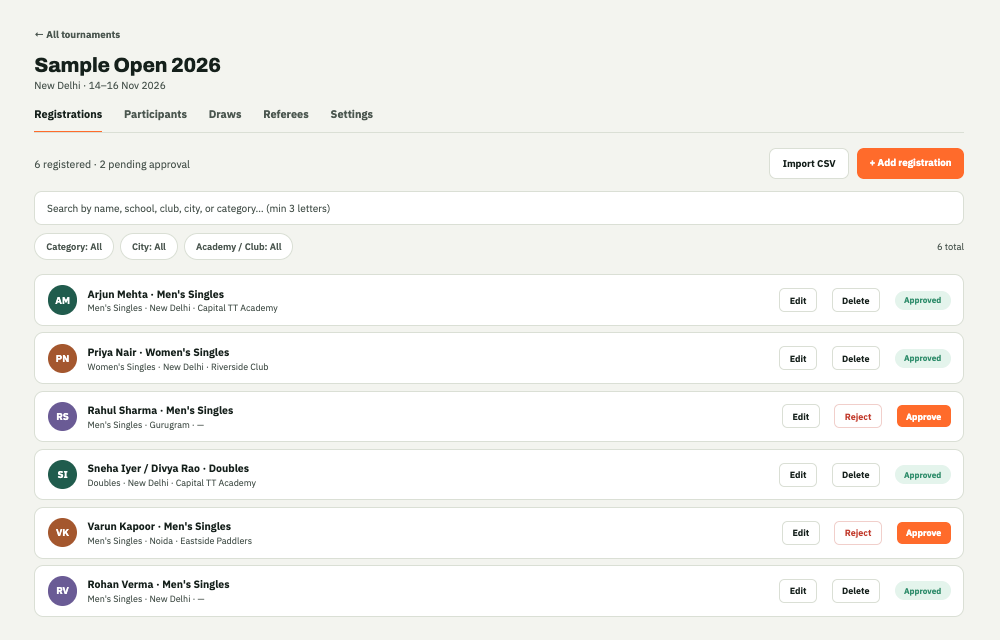Switch to the Participants tab

click(x=156, y=114)
